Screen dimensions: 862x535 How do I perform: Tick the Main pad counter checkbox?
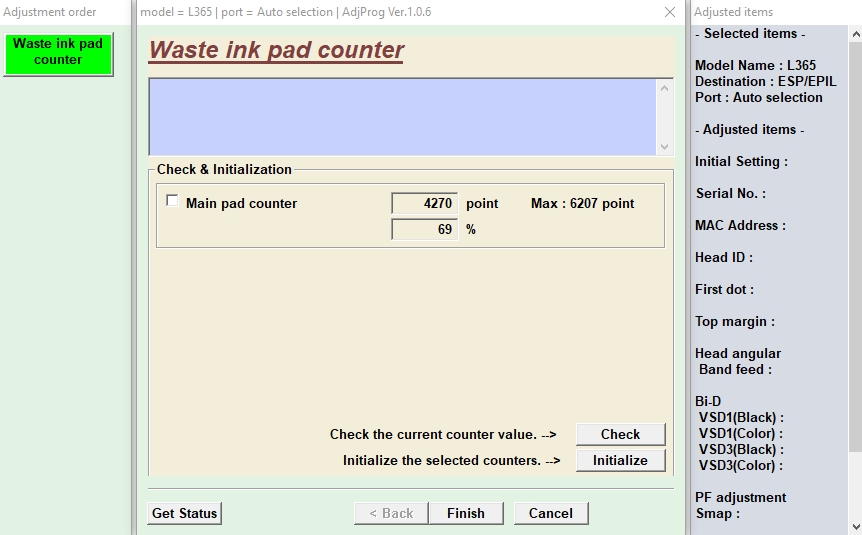tap(172, 201)
